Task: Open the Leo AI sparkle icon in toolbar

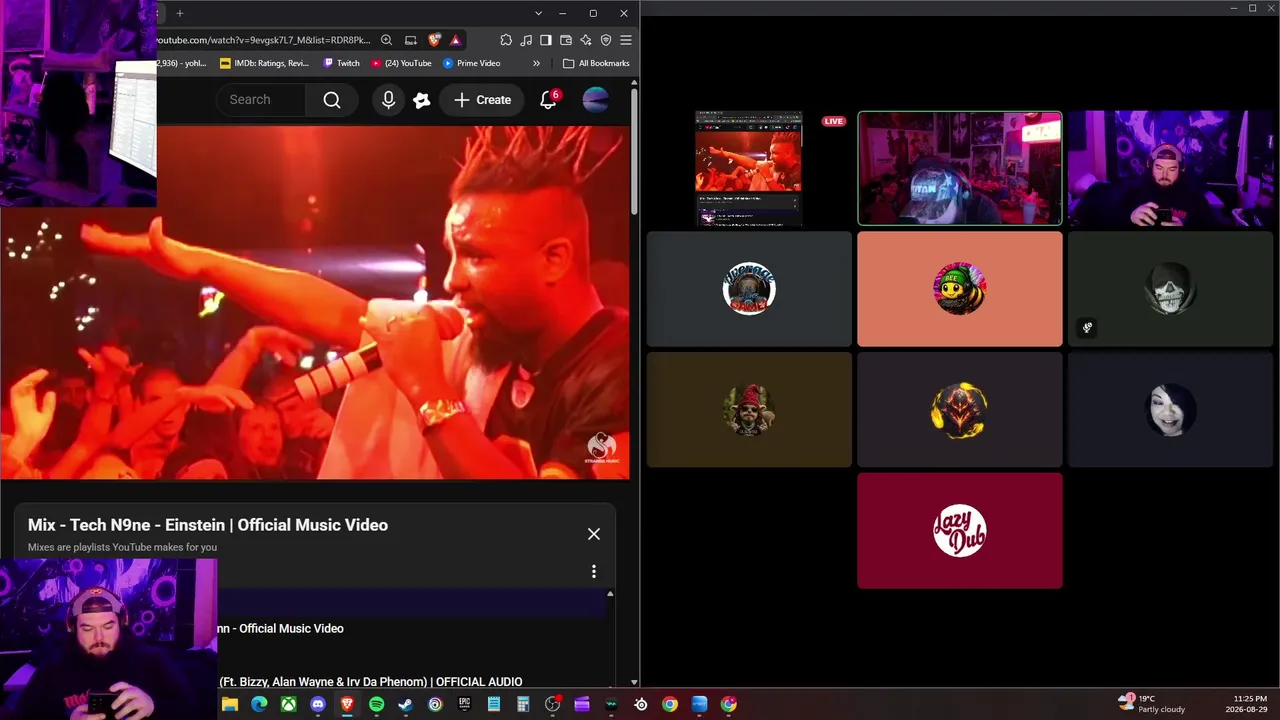Action: tap(586, 40)
